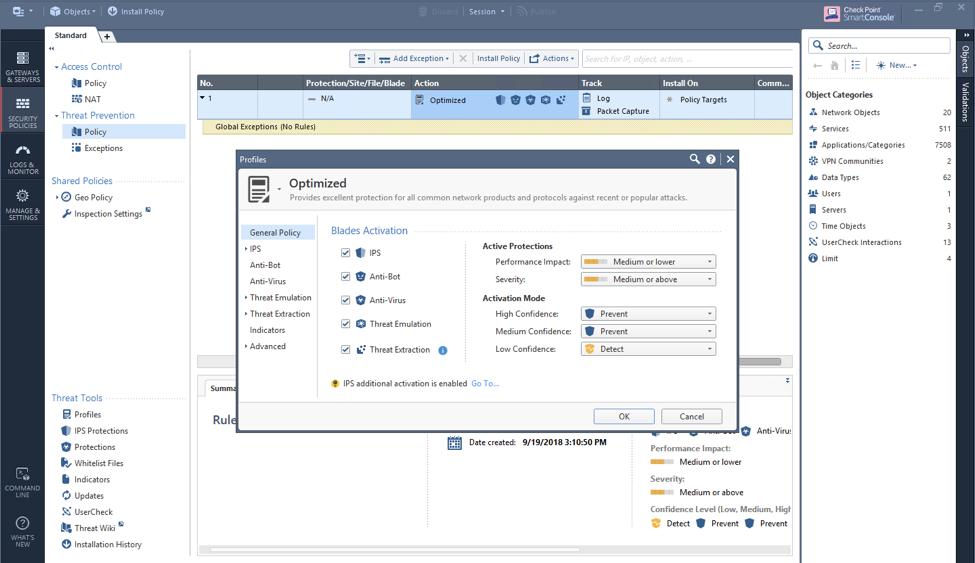975x563 pixels.
Task: Open the What's New panel
Action: 22,531
